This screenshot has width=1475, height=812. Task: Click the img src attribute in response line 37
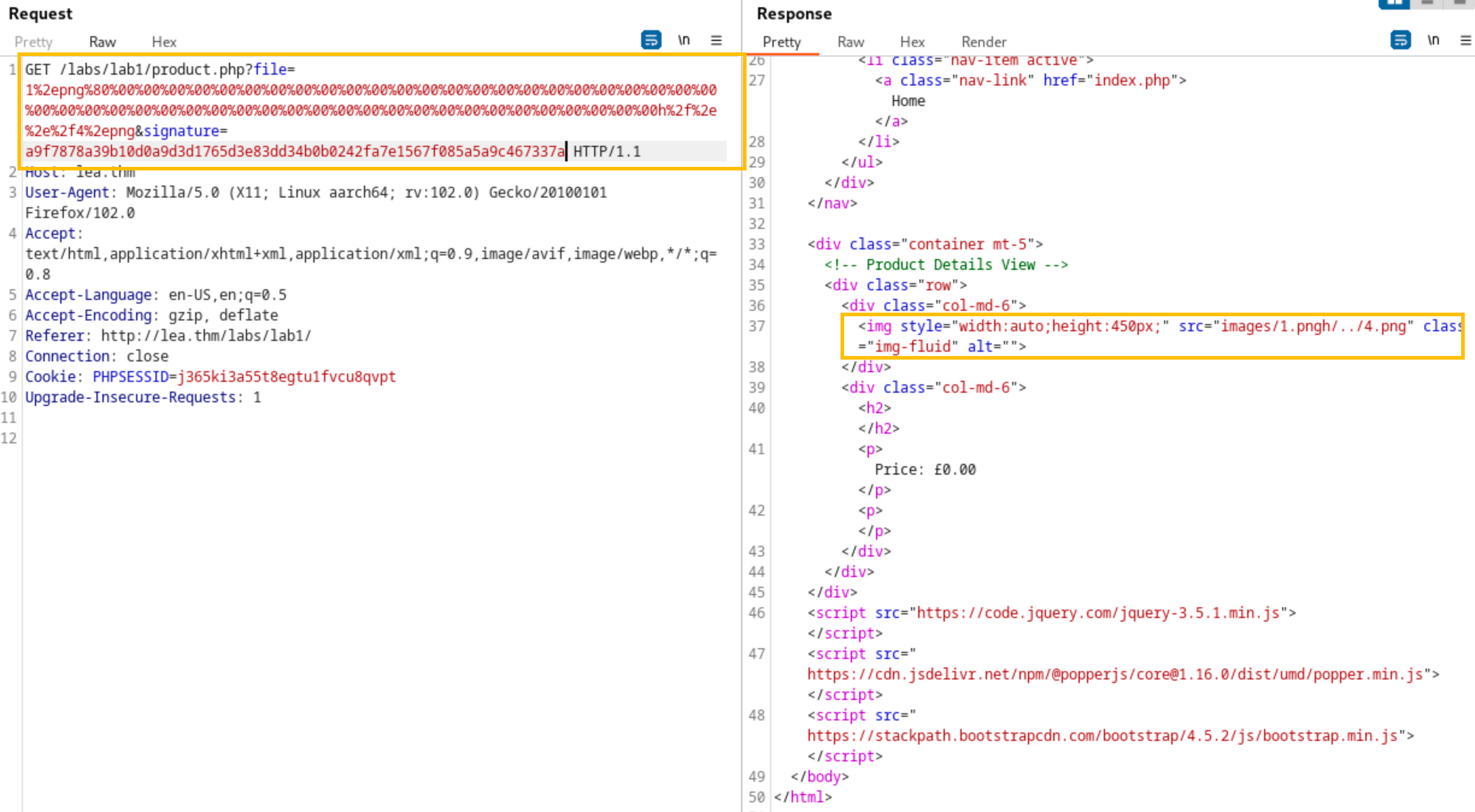[x=1295, y=326]
